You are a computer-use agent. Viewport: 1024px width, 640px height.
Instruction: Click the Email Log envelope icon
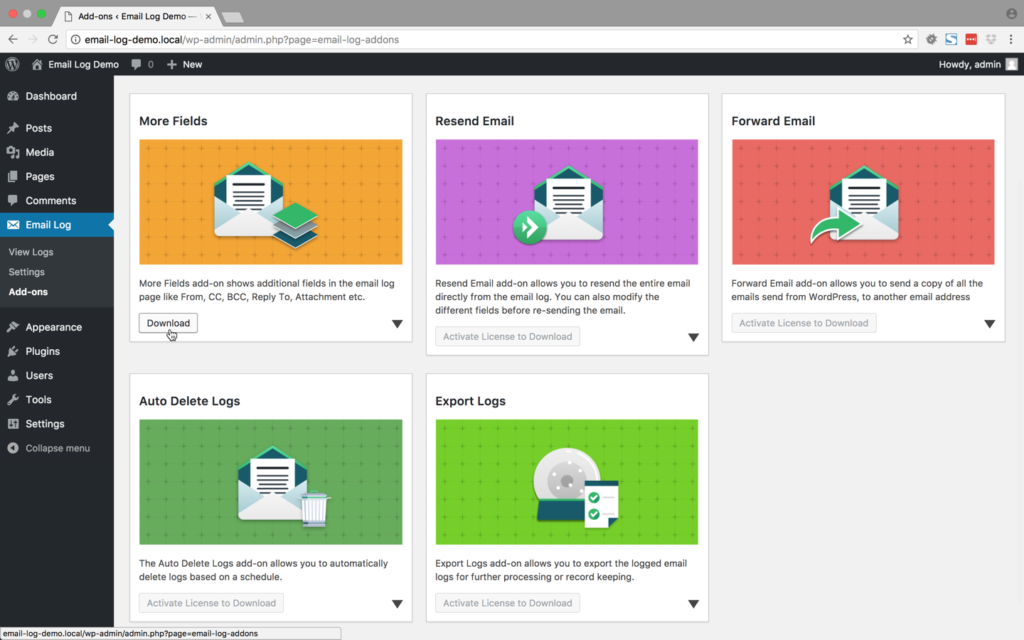click(x=13, y=225)
